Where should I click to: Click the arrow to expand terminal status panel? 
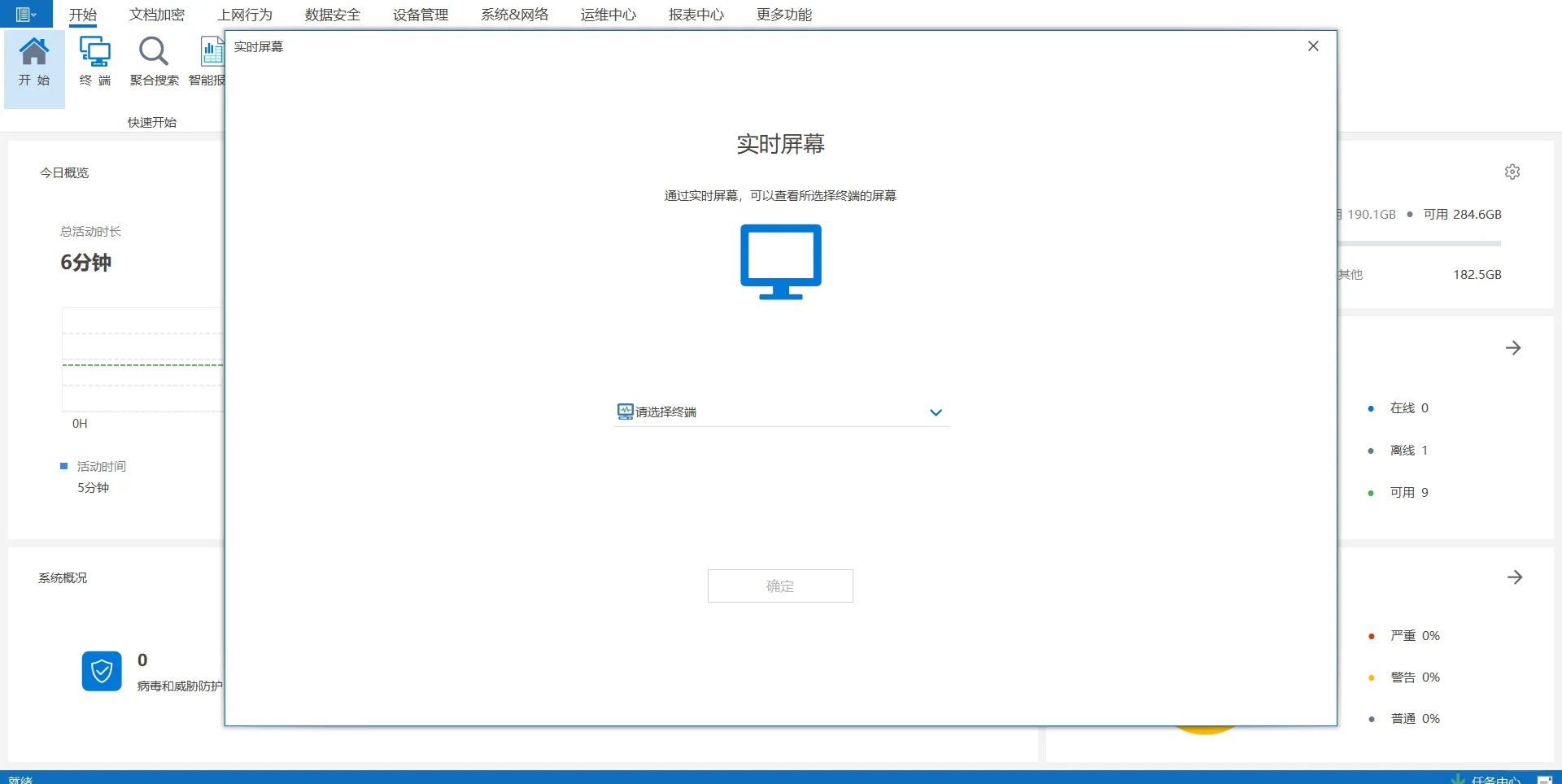coord(1513,347)
